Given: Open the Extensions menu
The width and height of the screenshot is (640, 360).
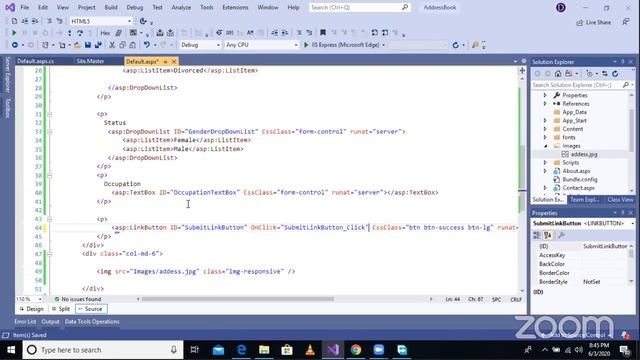Looking at the screenshot, I should [x=235, y=7].
